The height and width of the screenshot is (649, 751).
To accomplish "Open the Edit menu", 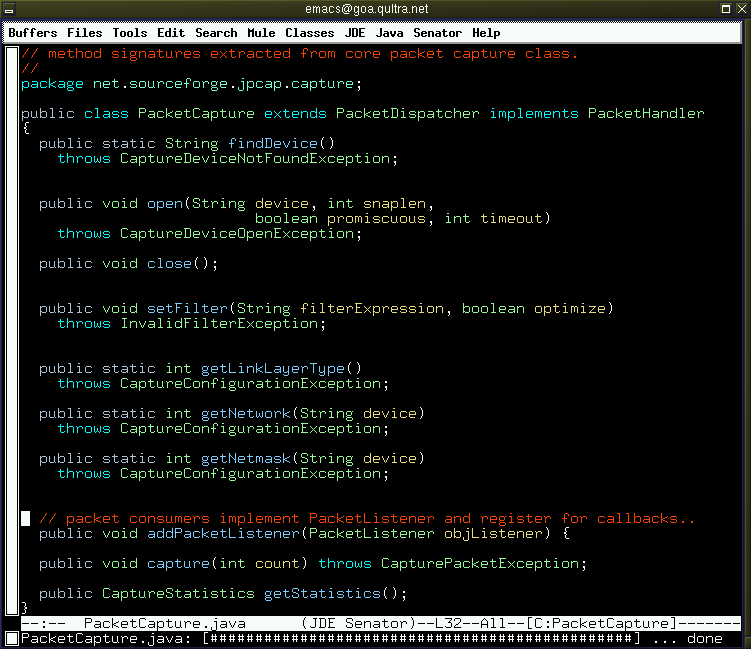I will (171, 33).
